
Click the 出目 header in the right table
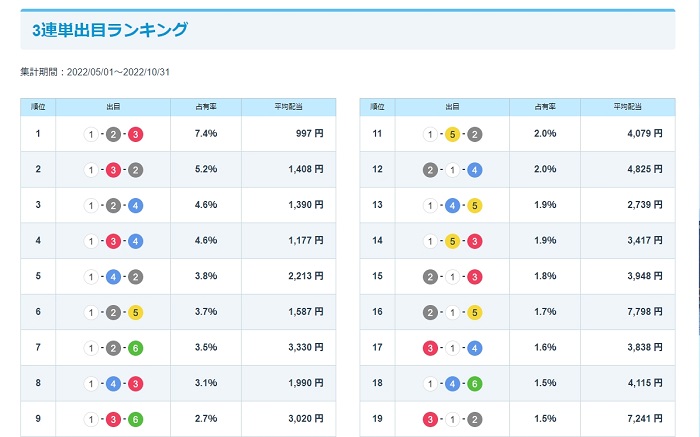coord(452,106)
